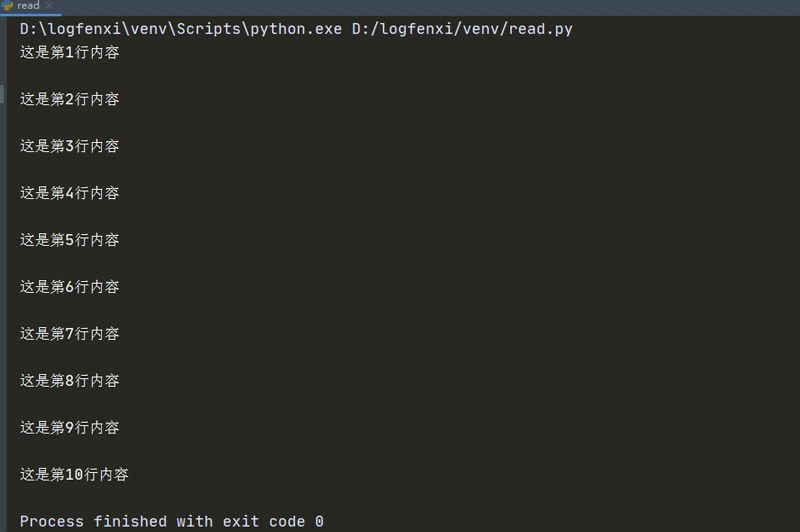Click the output line 这是第8行内容
Screen dimensions: 800x532
pos(69,381)
